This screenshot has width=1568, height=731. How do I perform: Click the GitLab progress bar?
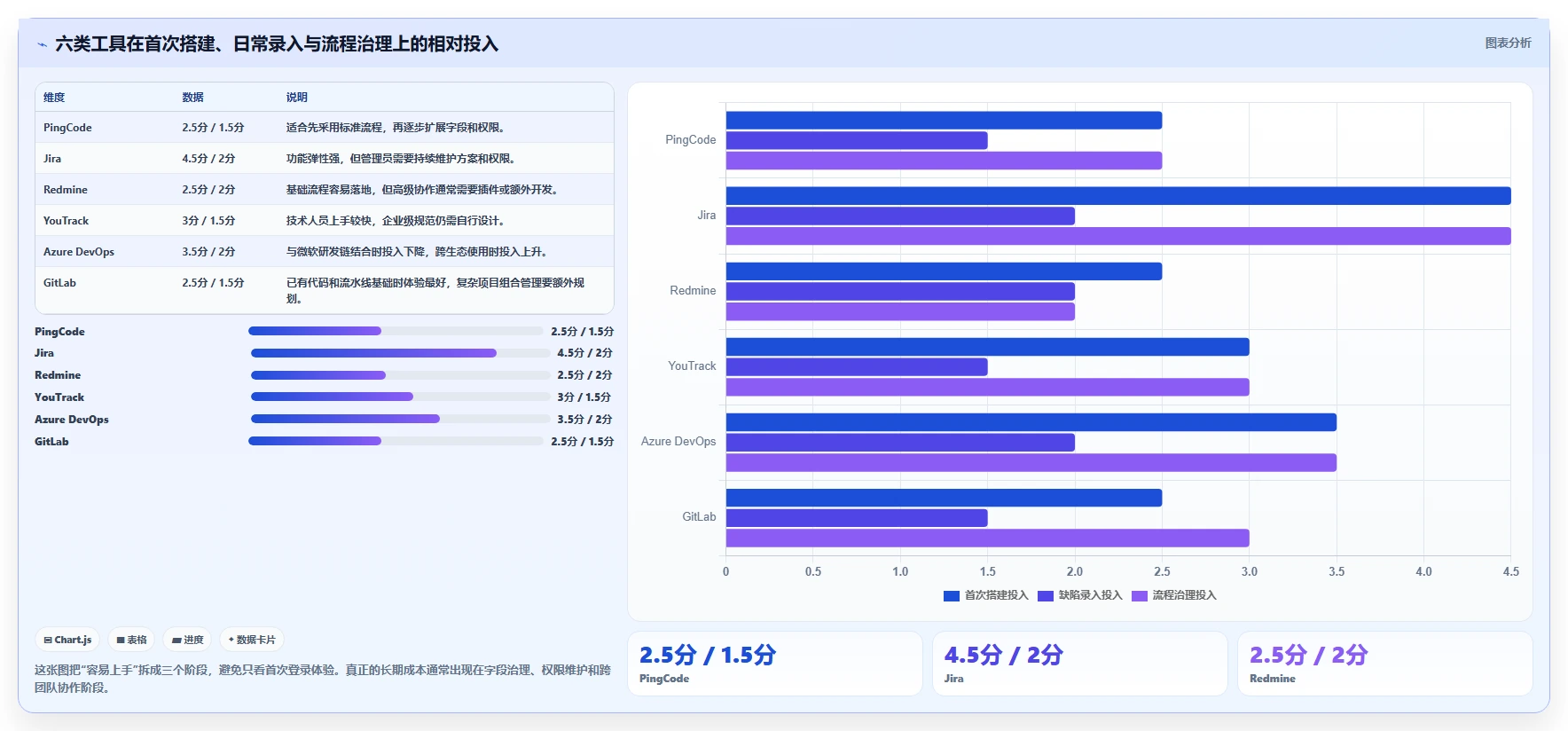coord(396,441)
